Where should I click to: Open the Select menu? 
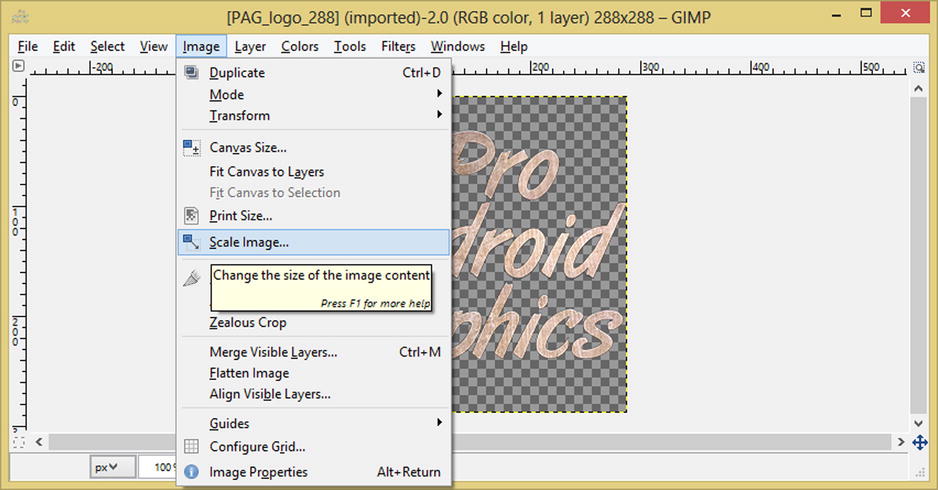(108, 46)
